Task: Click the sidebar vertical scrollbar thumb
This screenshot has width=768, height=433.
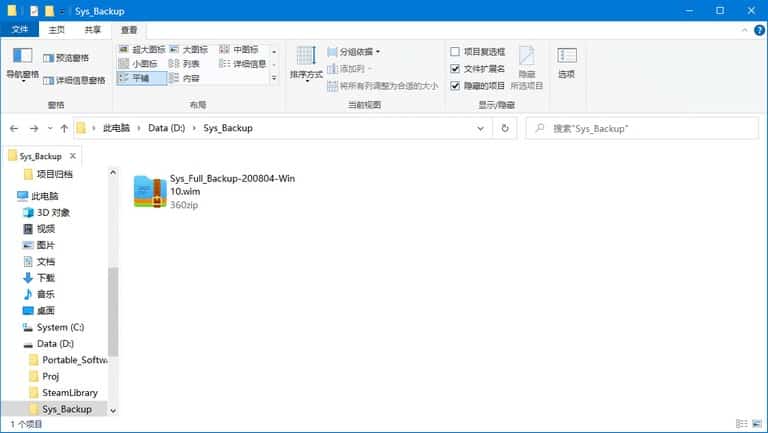Action: 113,312
